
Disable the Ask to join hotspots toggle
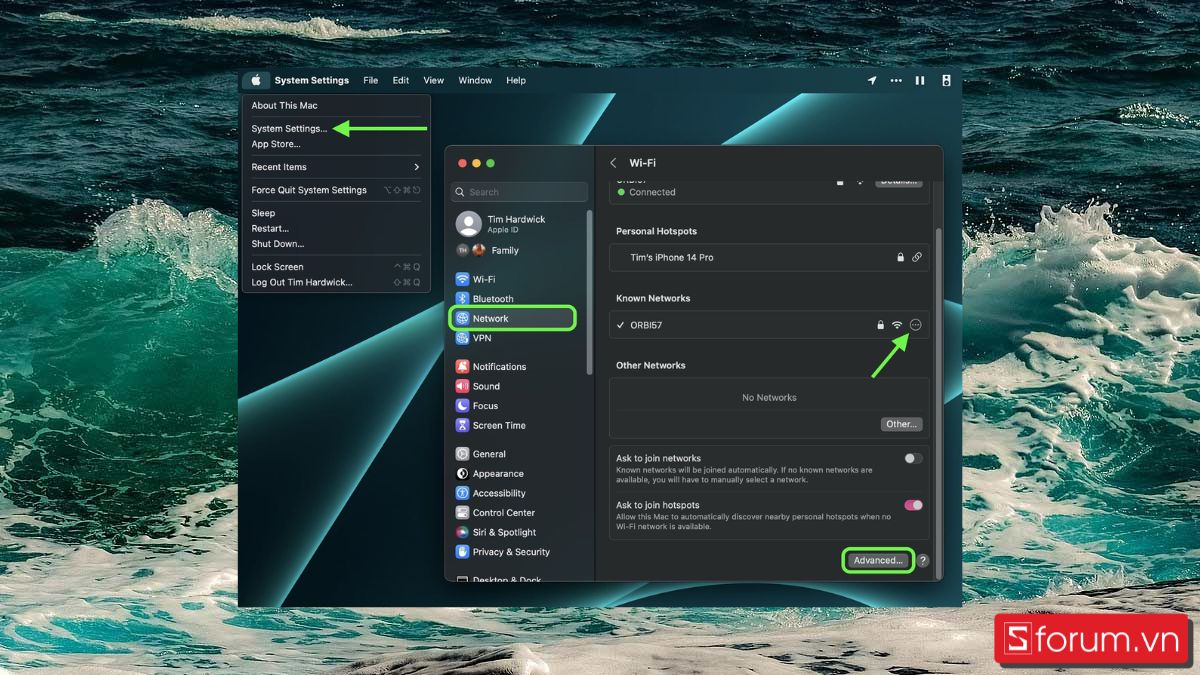pyautogui.click(x=911, y=505)
